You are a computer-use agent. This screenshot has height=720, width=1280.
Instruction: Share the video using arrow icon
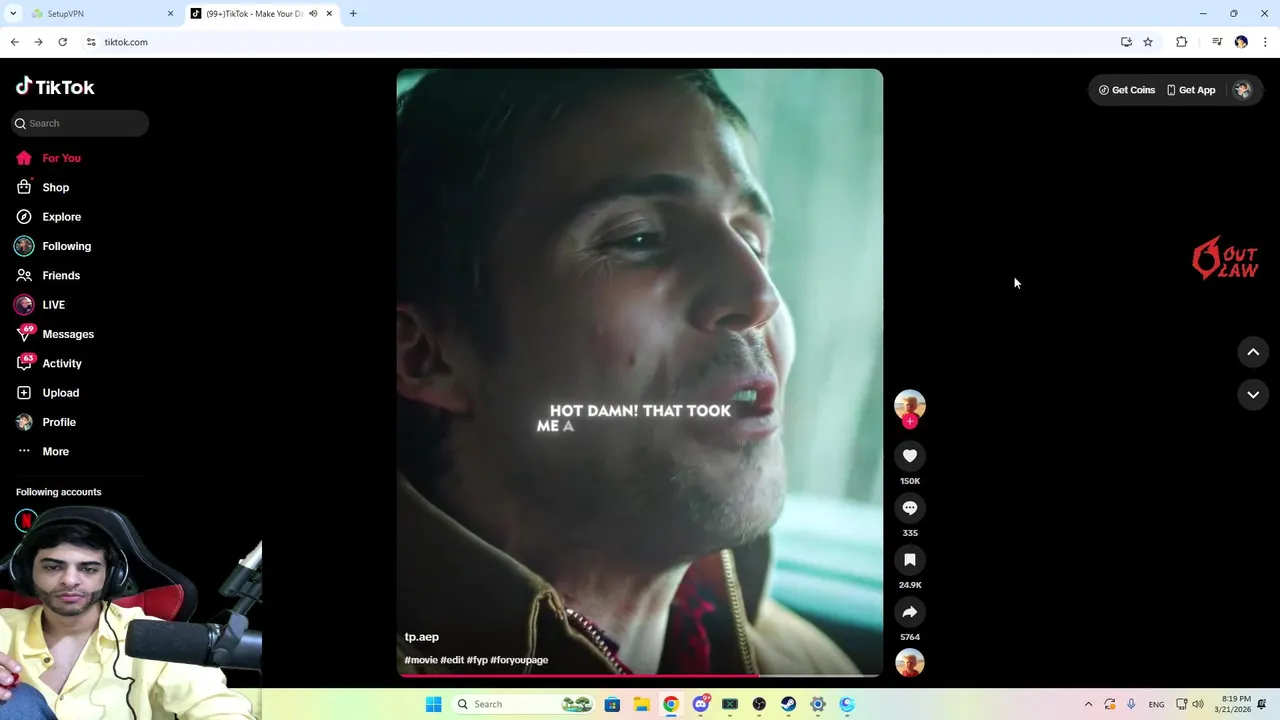(x=910, y=612)
